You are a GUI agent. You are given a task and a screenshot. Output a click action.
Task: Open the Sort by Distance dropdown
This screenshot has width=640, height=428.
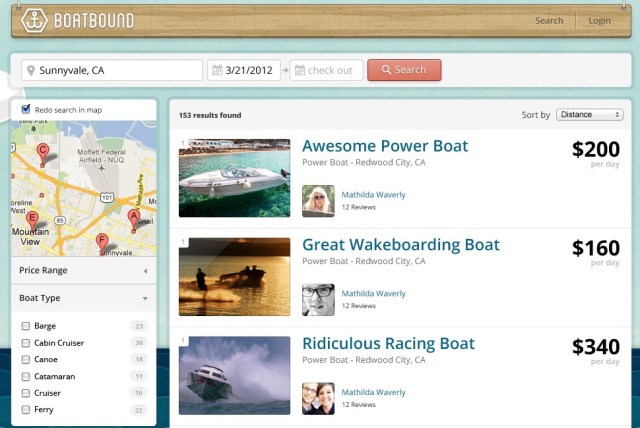click(590, 115)
